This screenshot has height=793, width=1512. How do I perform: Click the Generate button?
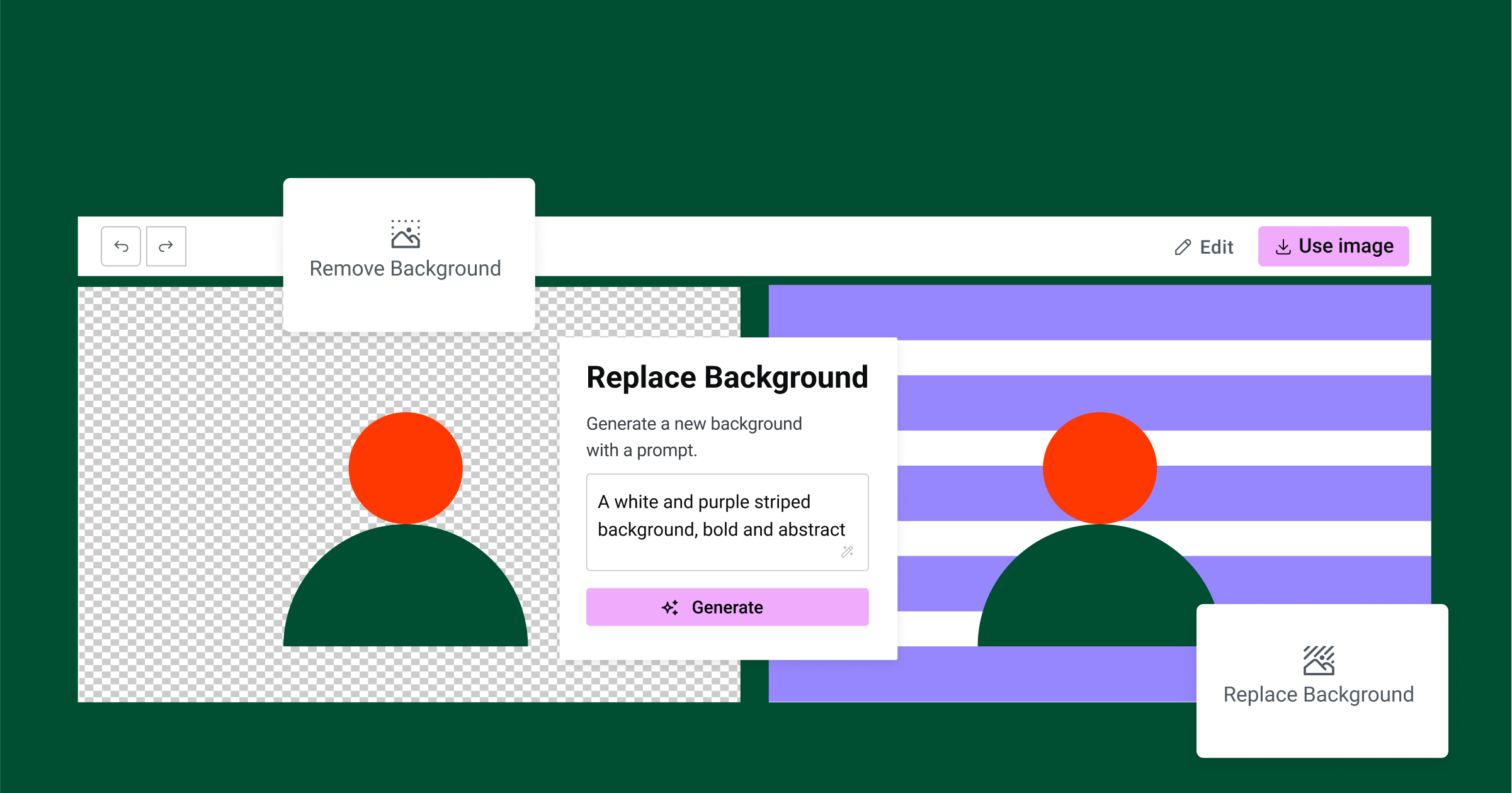tap(726, 607)
